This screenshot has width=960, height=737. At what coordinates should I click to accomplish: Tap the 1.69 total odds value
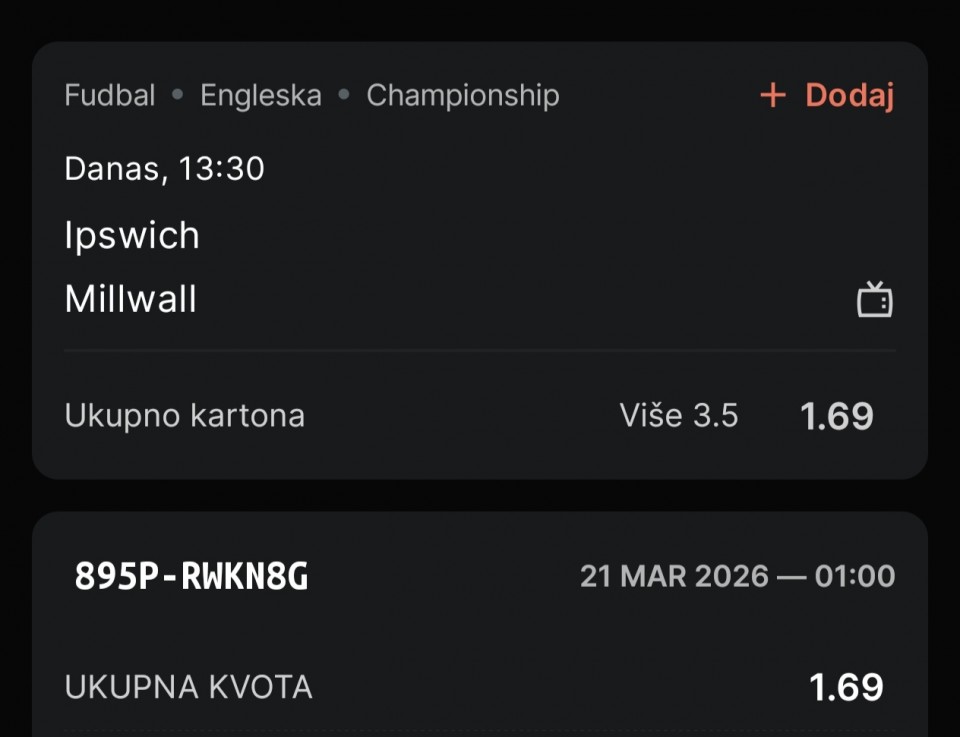[846, 687]
